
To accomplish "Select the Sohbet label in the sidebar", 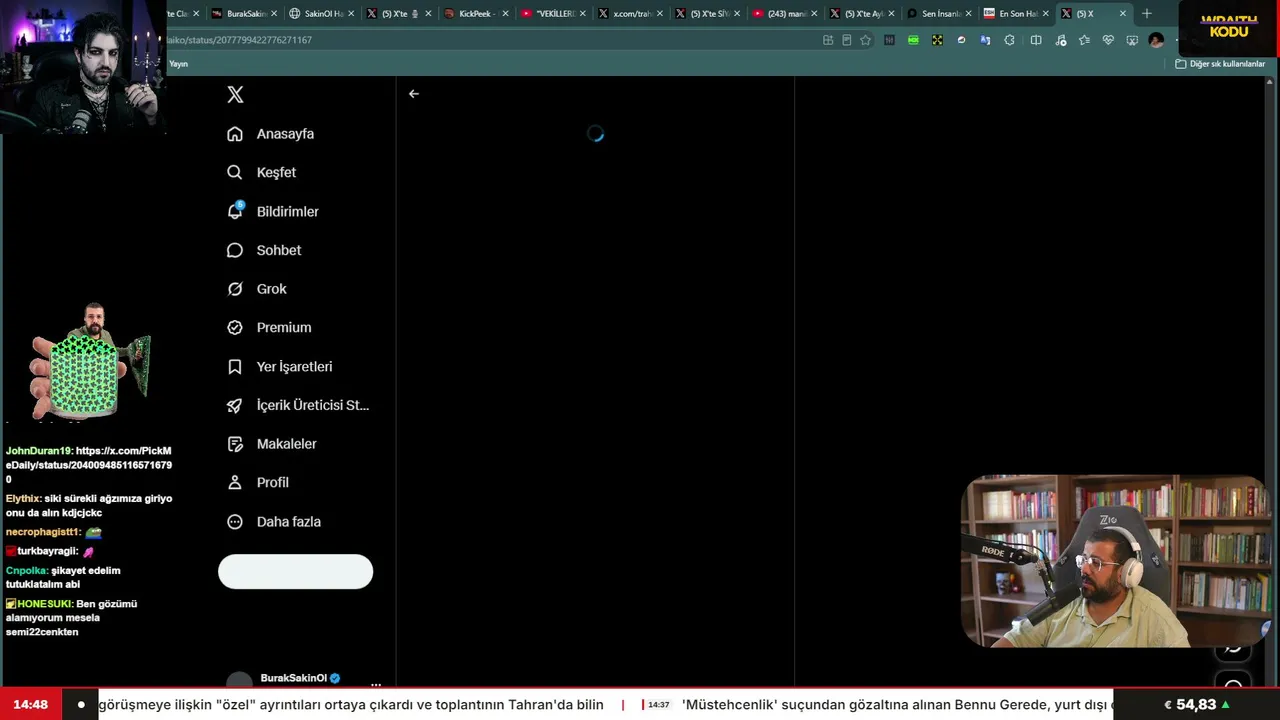I will [279, 250].
